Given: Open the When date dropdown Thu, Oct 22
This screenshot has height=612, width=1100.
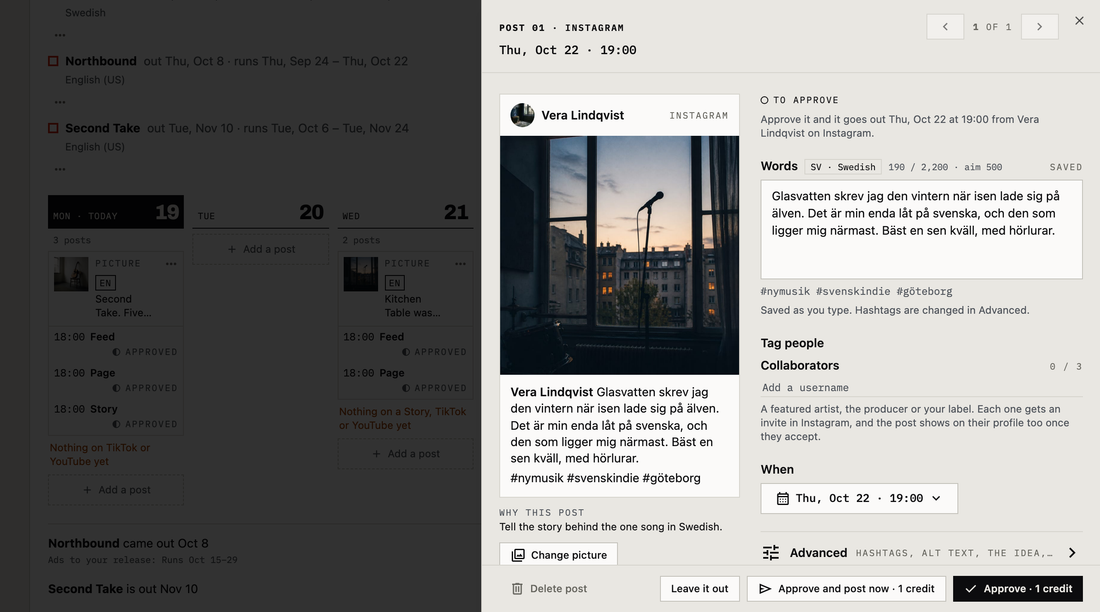Looking at the screenshot, I should (859, 498).
